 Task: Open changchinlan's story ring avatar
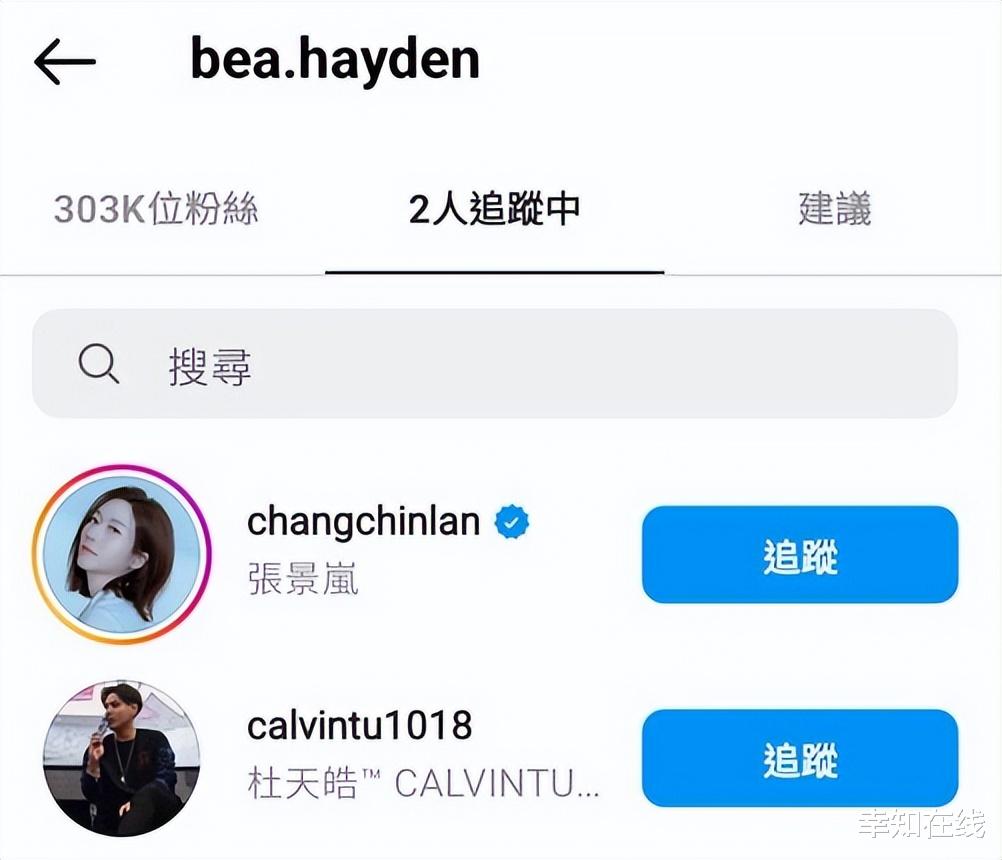(x=121, y=554)
